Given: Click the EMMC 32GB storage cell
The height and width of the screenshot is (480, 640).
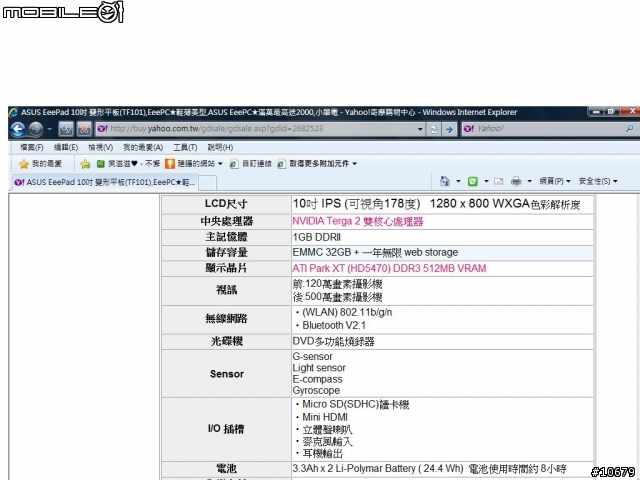Looking at the screenshot, I should (x=442, y=253).
